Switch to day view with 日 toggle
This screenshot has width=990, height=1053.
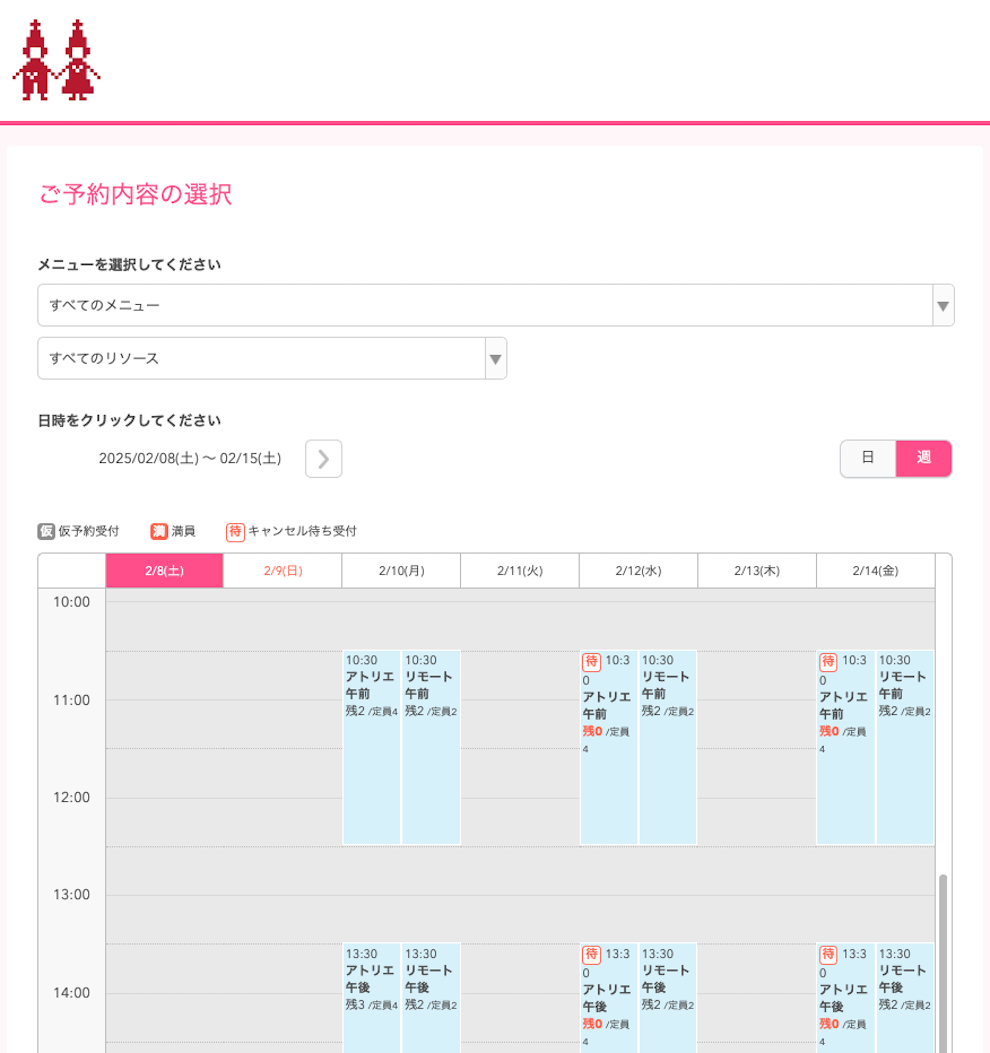click(868, 458)
